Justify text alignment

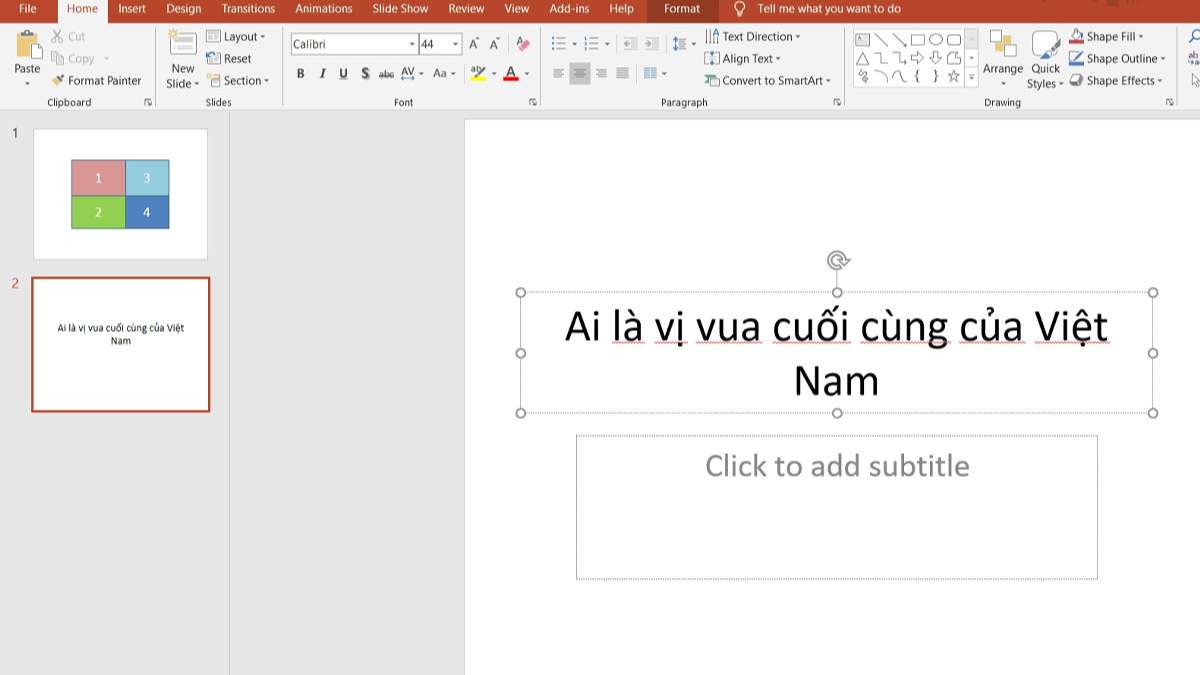tap(623, 73)
